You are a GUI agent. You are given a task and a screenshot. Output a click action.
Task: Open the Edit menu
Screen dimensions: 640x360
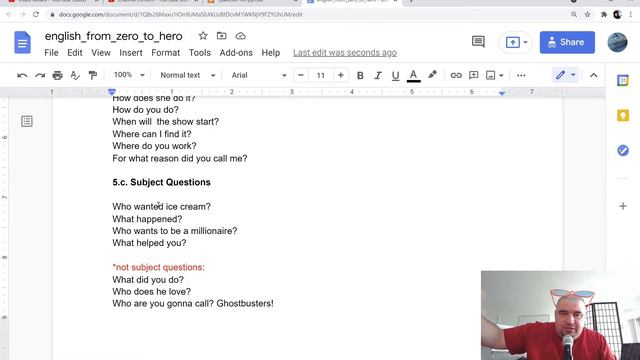pos(75,53)
